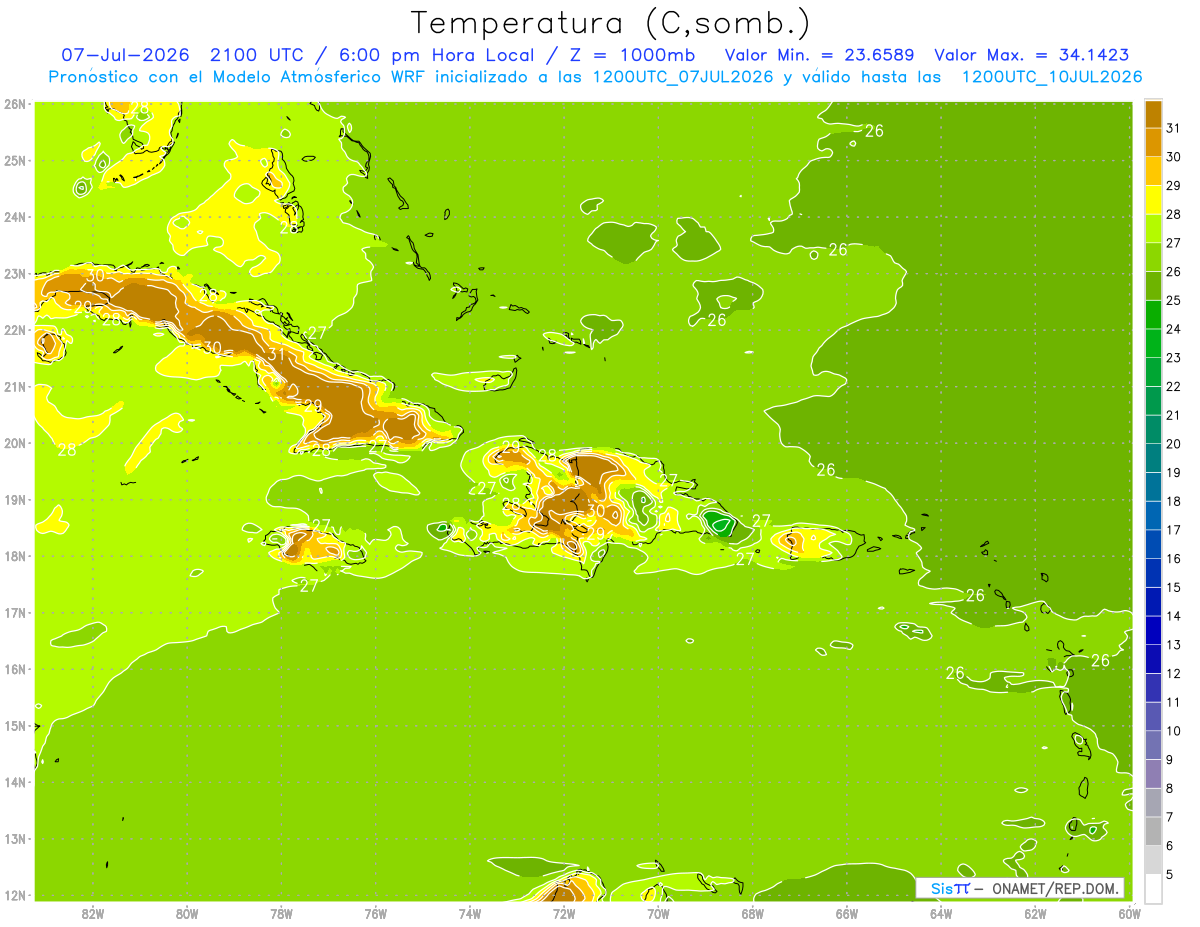Select gray swatch between 6 and 7
This screenshot has width=1200, height=927.
coord(1153,831)
